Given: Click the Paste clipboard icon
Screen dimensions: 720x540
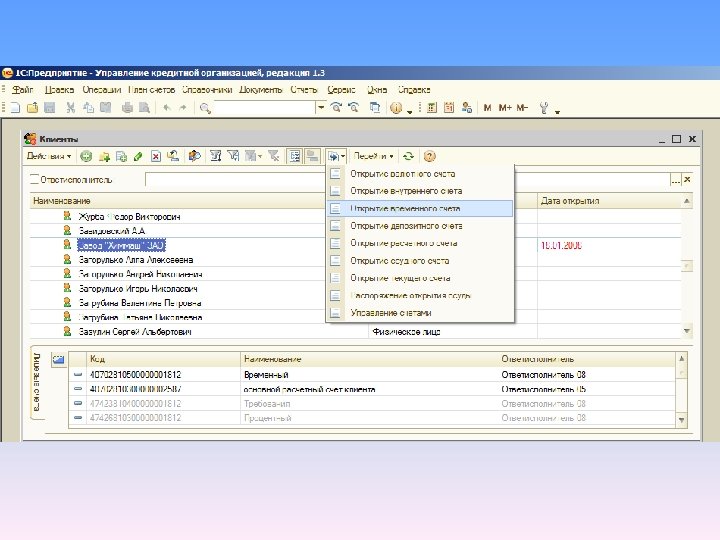Looking at the screenshot, I should point(106,107).
